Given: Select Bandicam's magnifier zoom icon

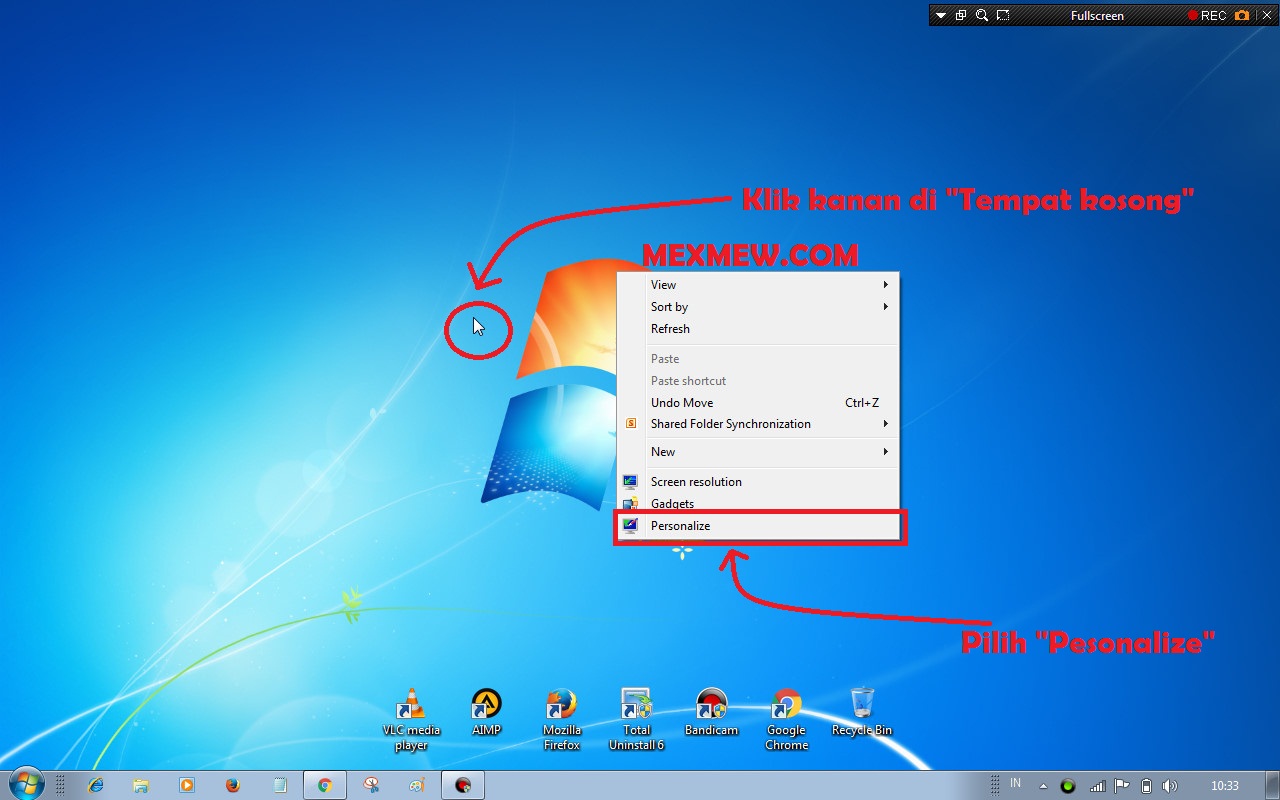Looking at the screenshot, I should (981, 15).
